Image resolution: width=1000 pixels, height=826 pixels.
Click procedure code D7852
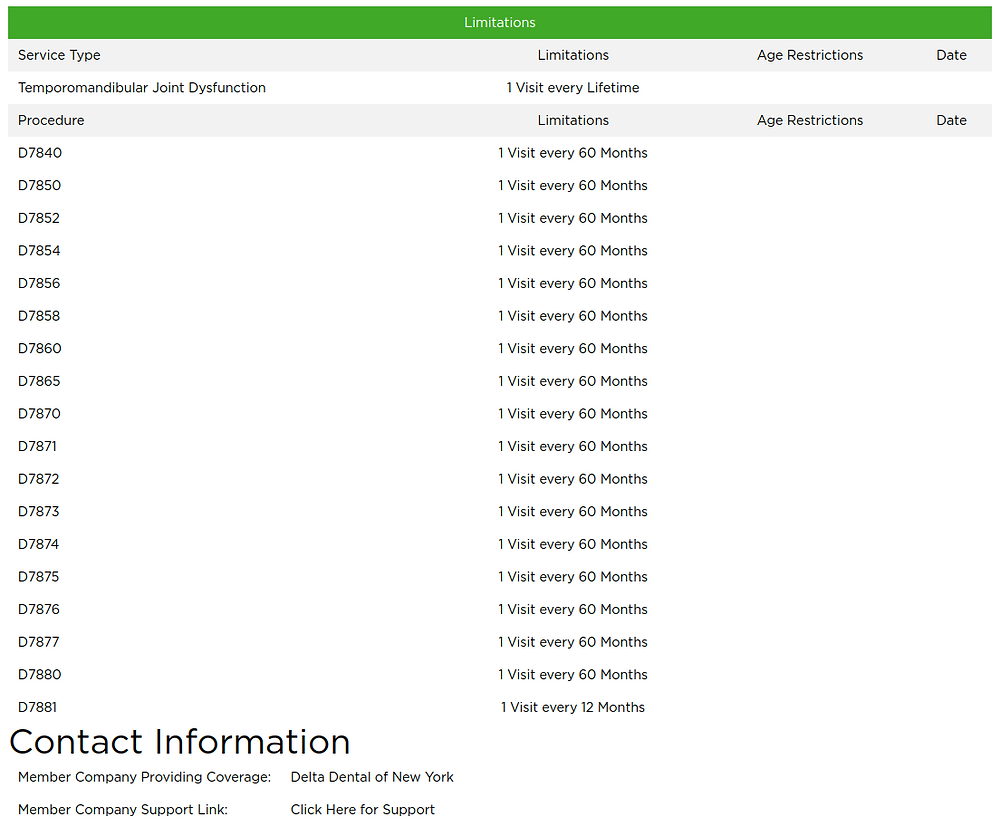[x=39, y=218]
